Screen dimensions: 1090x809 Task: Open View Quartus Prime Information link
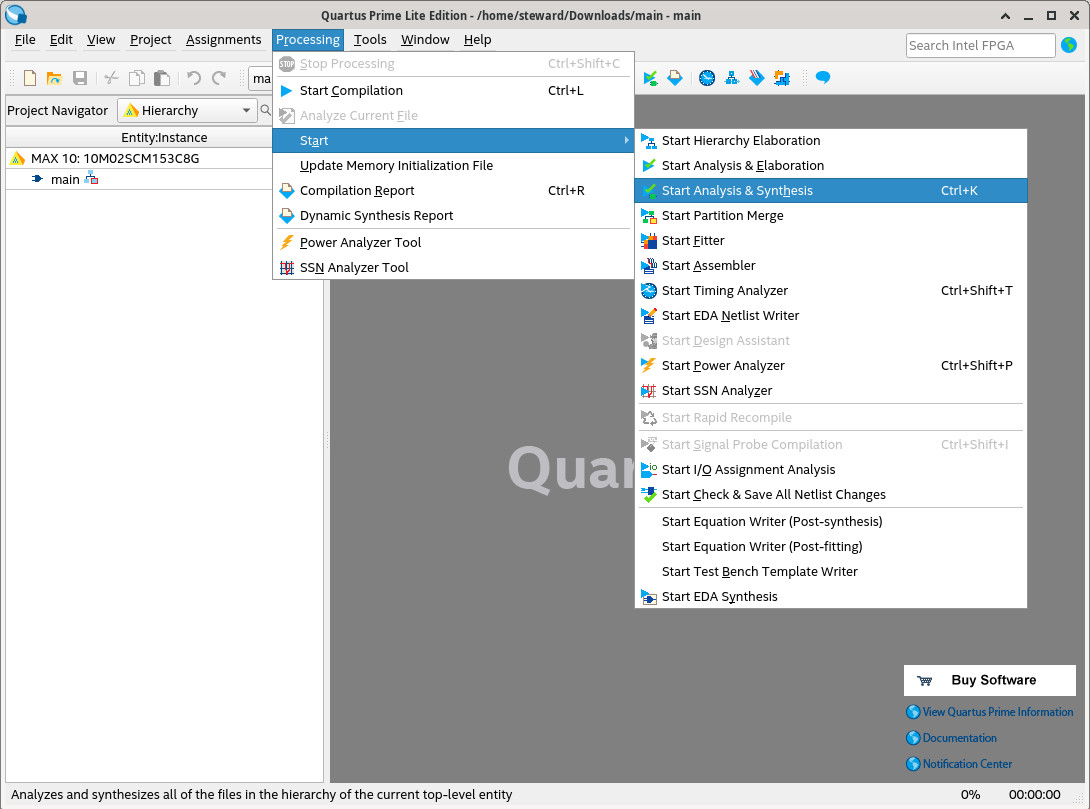point(997,712)
